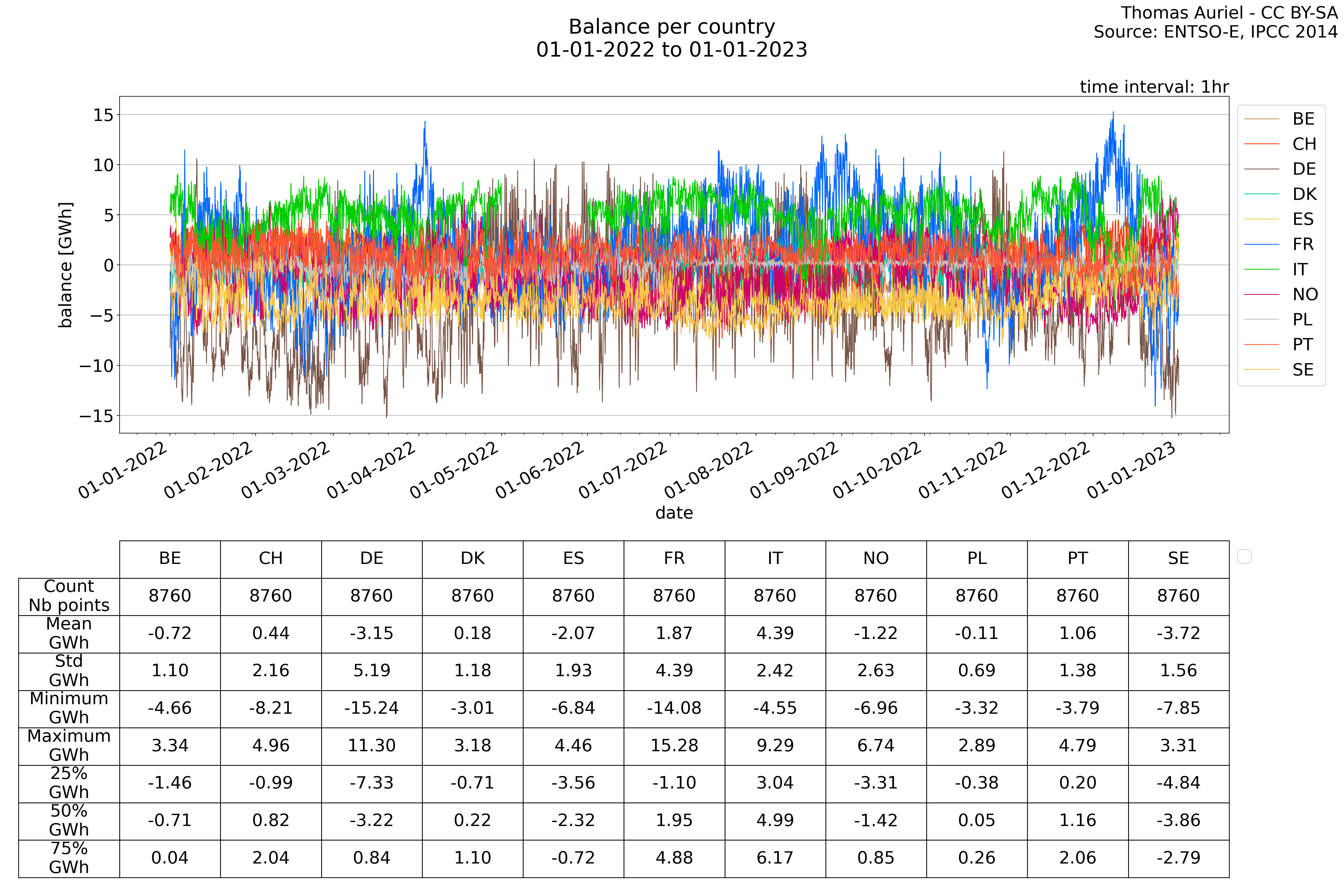1344x896 pixels.
Task: Click the small empty legend box beside table
Action: point(1244,556)
